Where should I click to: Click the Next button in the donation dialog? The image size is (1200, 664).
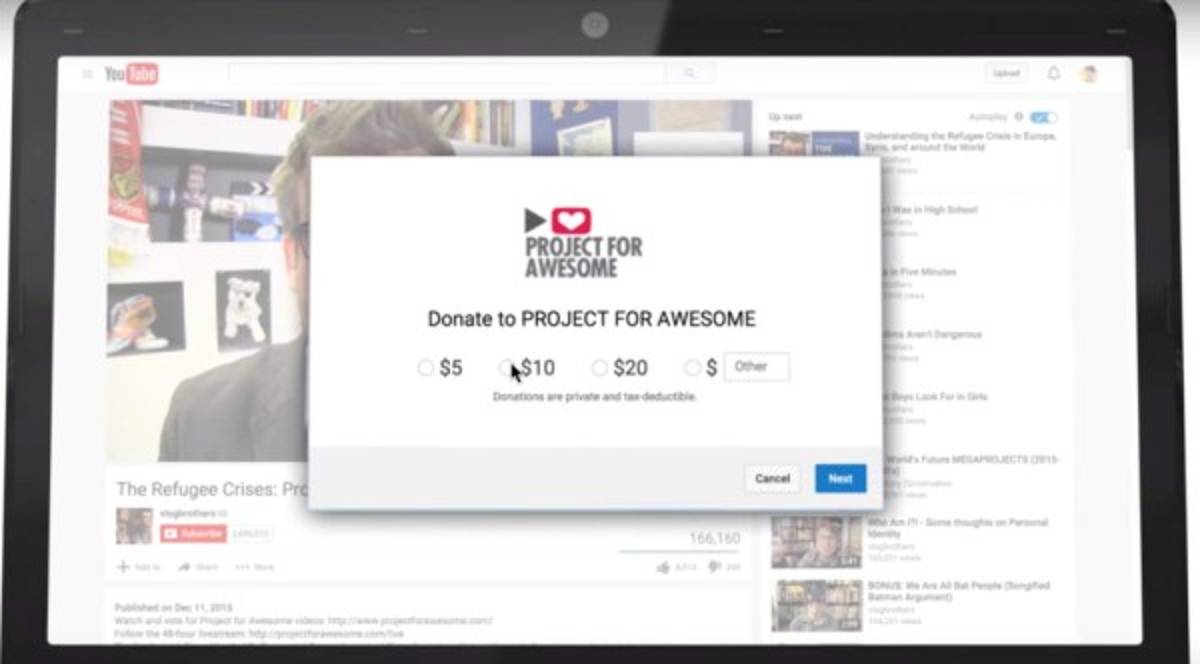[x=840, y=478]
